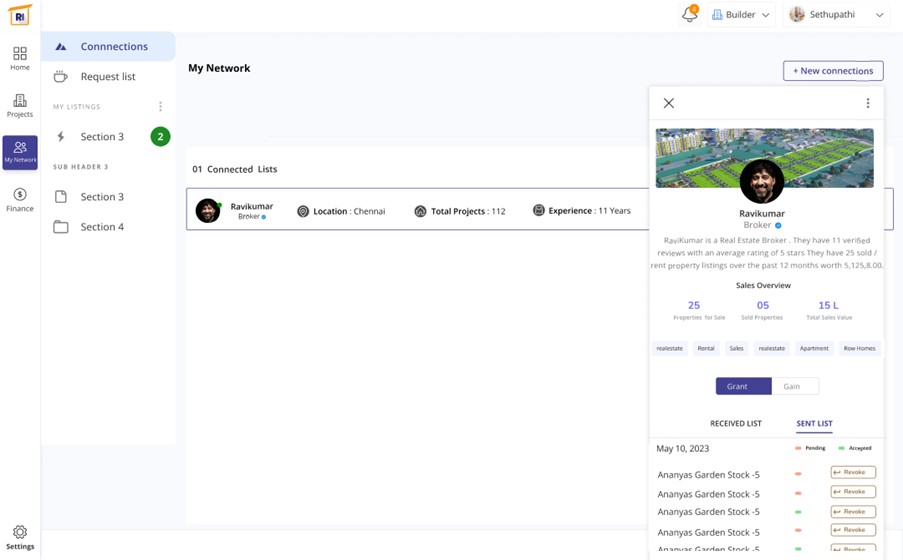This screenshot has height=560, width=903.
Task: Close the Ravikumar profile panel
Action: coord(669,103)
